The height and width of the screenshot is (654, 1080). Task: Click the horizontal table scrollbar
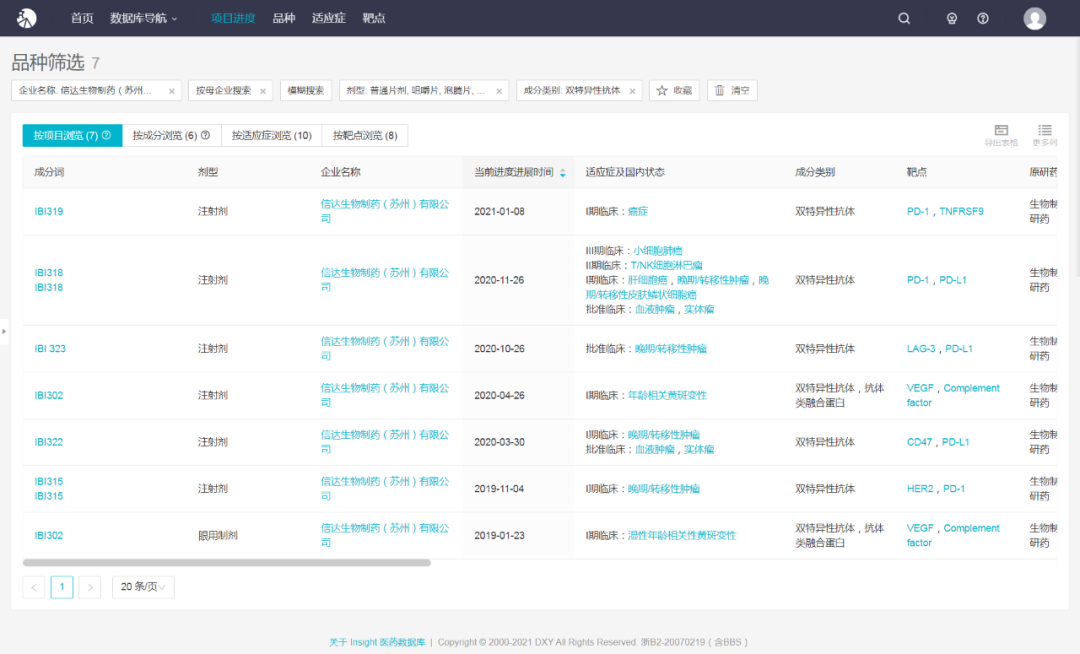[227, 563]
